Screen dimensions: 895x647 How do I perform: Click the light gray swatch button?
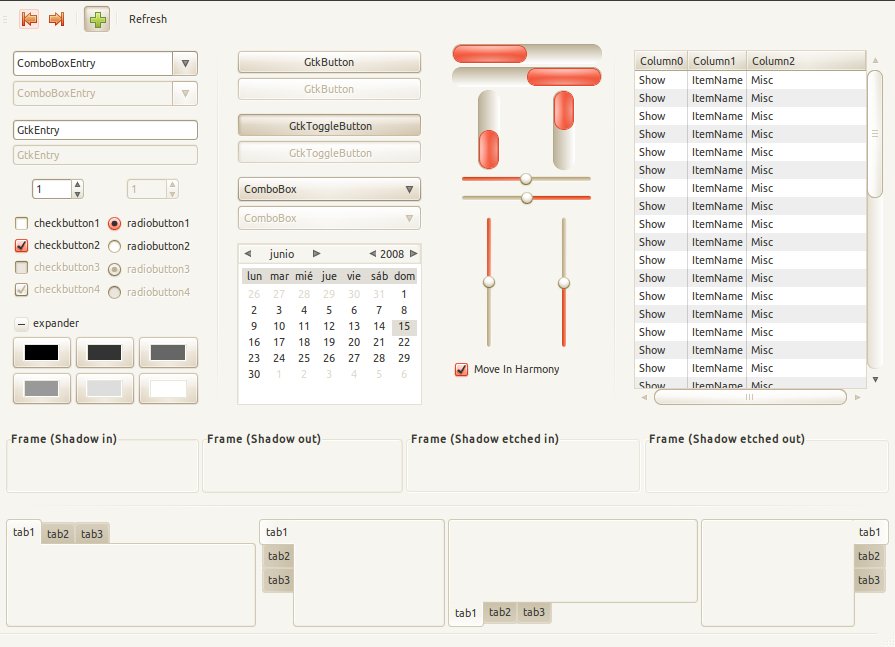pyautogui.click(x=104, y=389)
